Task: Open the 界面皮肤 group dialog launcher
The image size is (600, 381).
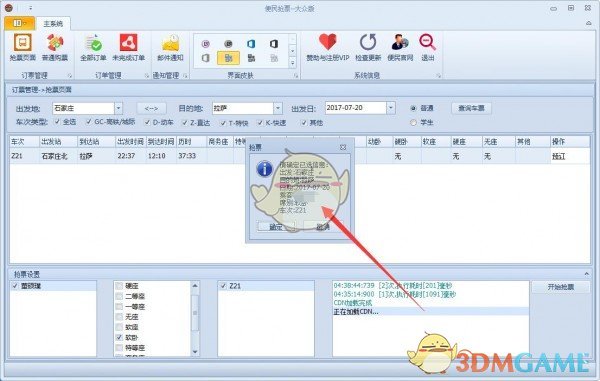Action: pyautogui.click(x=296, y=76)
